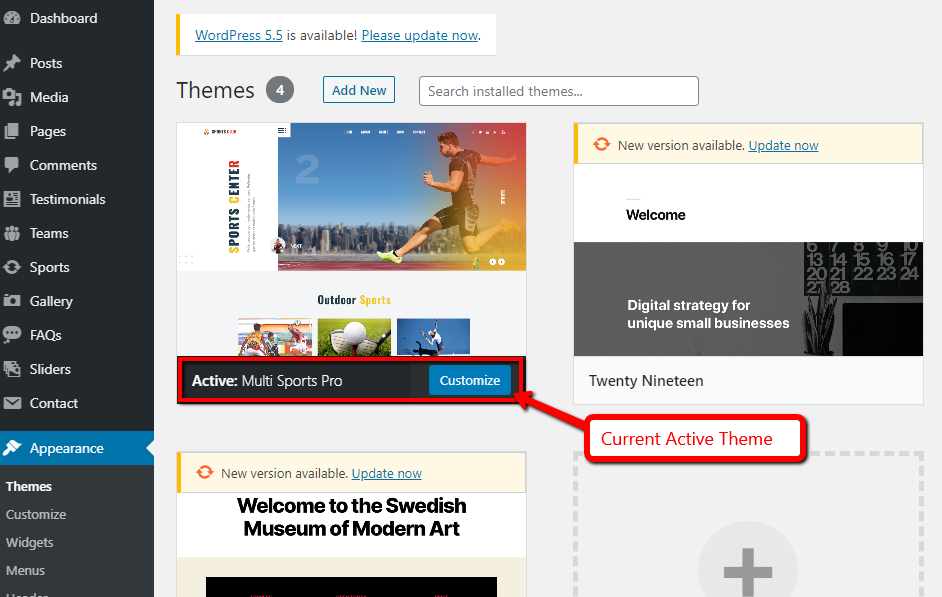Click the Sports icon in sidebar
Screen dimensions: 942x597
point(12,267)
